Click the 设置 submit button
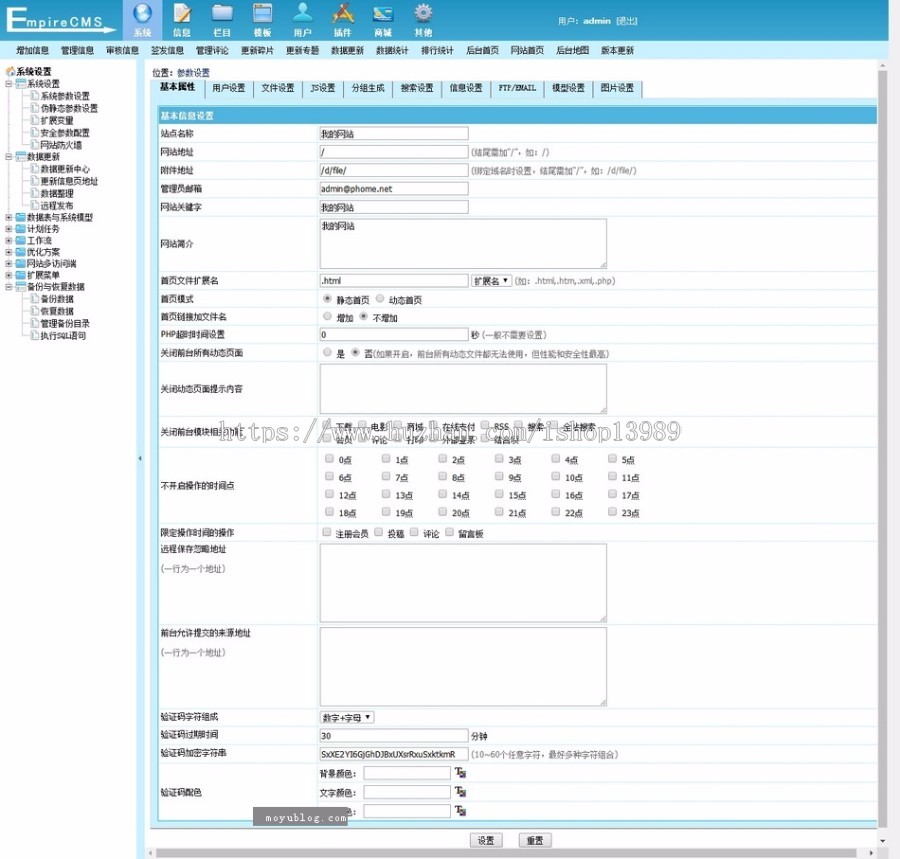Screen dimensions: 900x859 [486, 841]
